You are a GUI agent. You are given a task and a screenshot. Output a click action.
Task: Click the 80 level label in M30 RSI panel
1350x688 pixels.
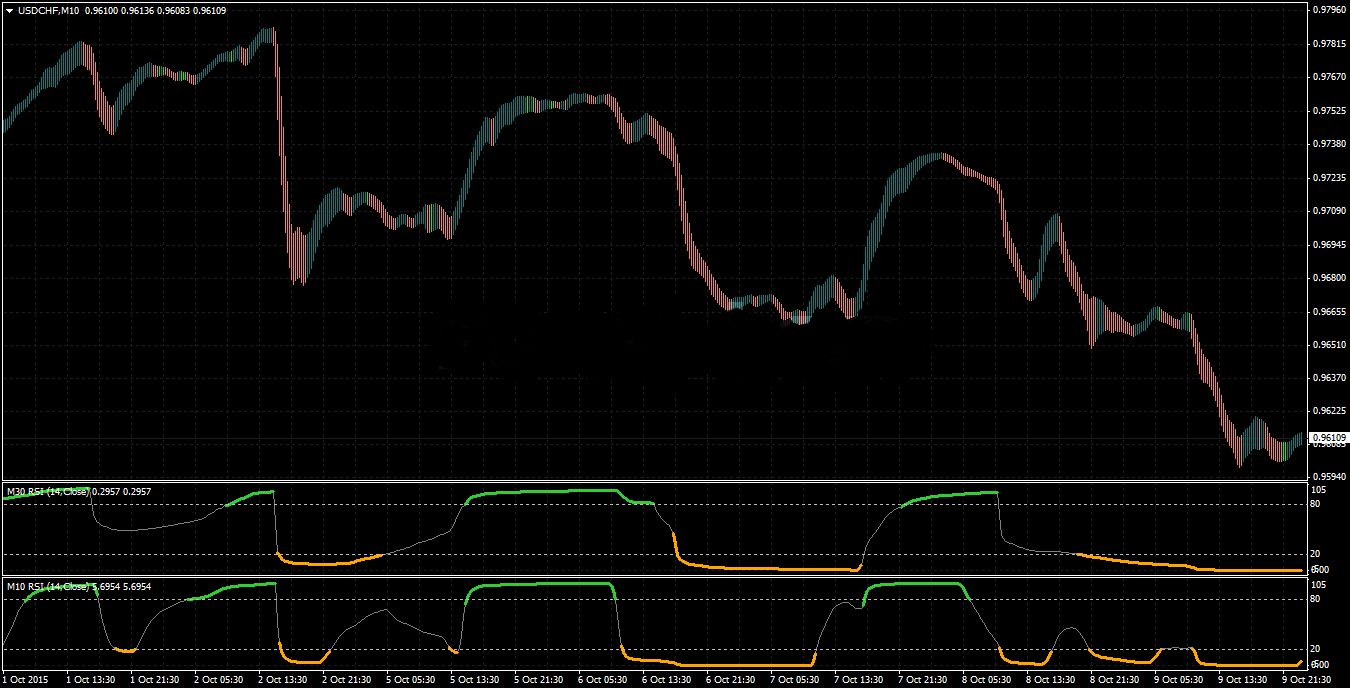1314,504
